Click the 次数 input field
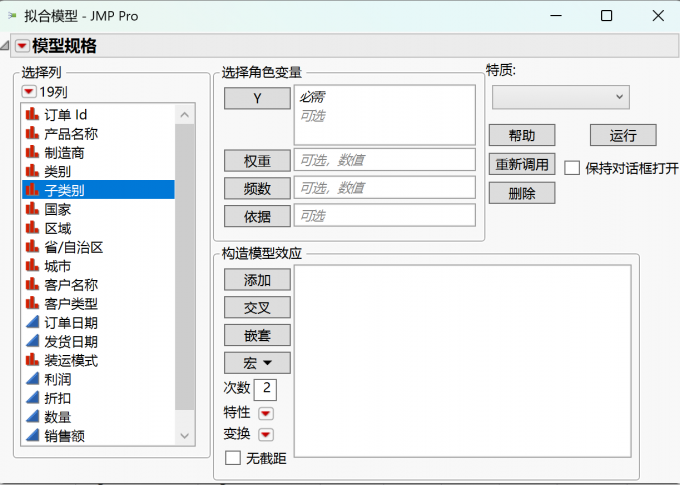The height and width of the screenshot is (485, 680). pos(265,389)
